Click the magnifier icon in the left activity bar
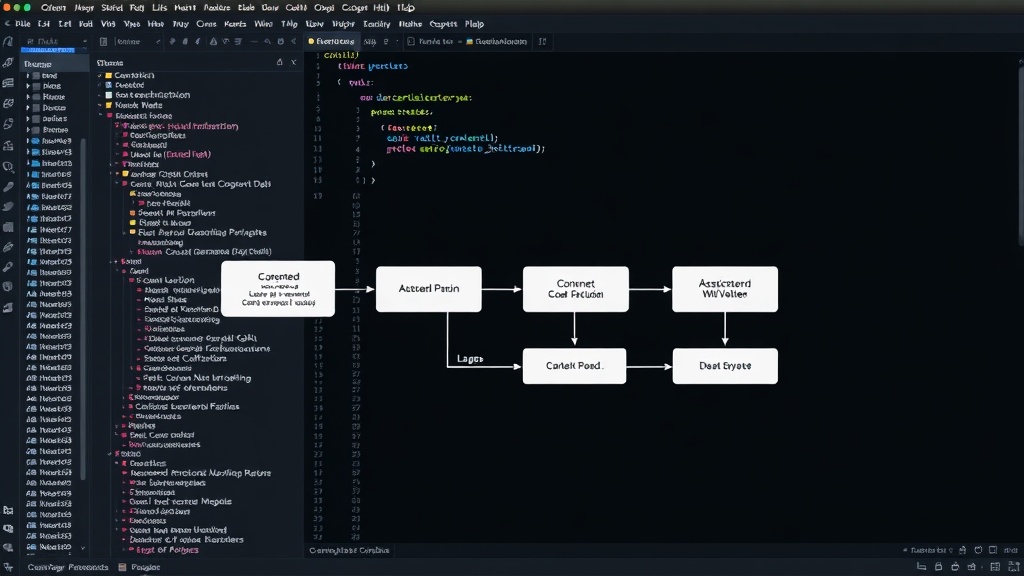 8,167
